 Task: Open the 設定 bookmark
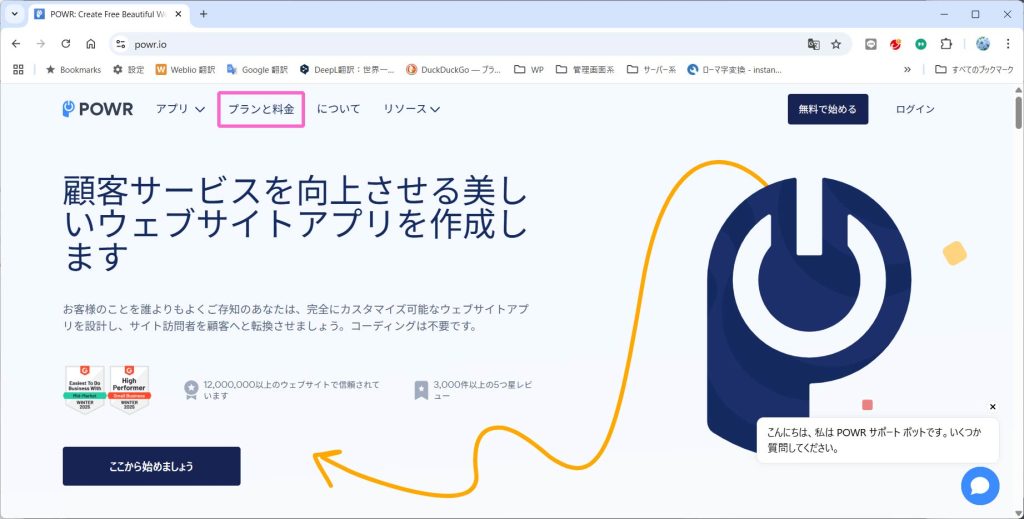[128, 69]
